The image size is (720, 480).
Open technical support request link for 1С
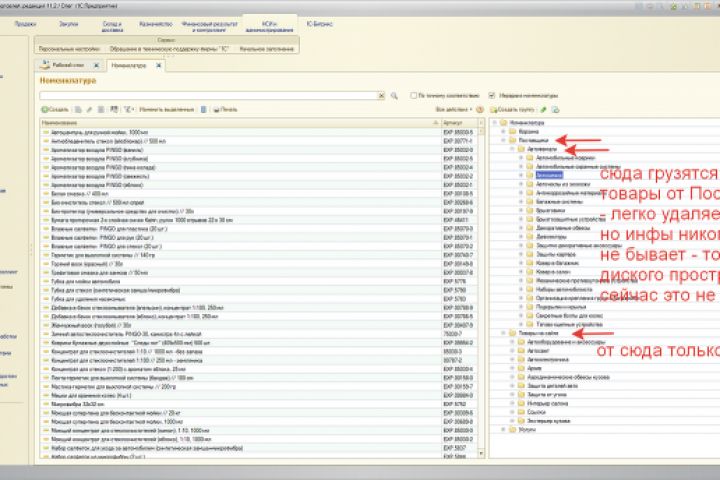[x=169, y=49]
